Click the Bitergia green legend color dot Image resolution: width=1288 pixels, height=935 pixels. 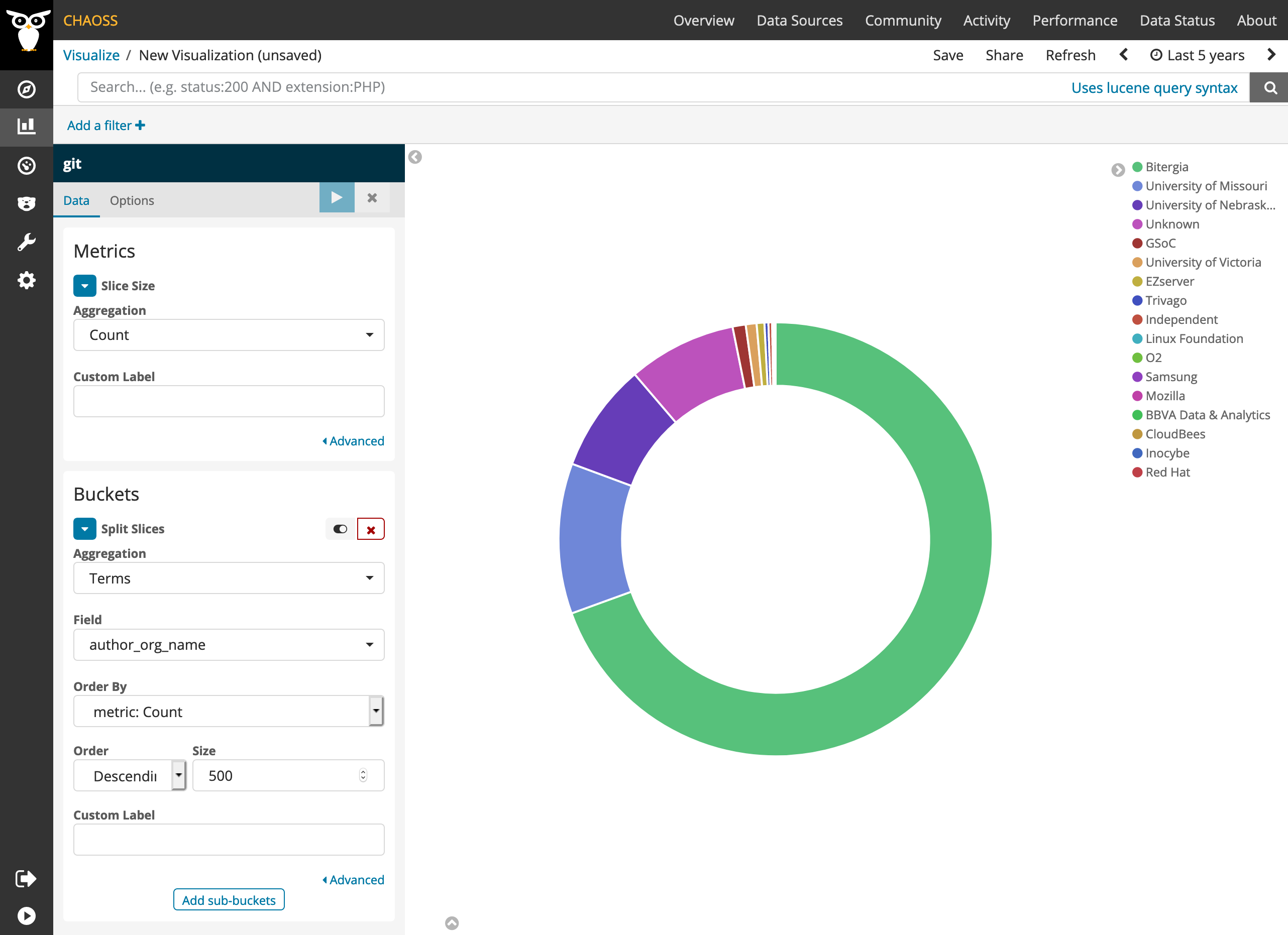[x=1137, y=167]
